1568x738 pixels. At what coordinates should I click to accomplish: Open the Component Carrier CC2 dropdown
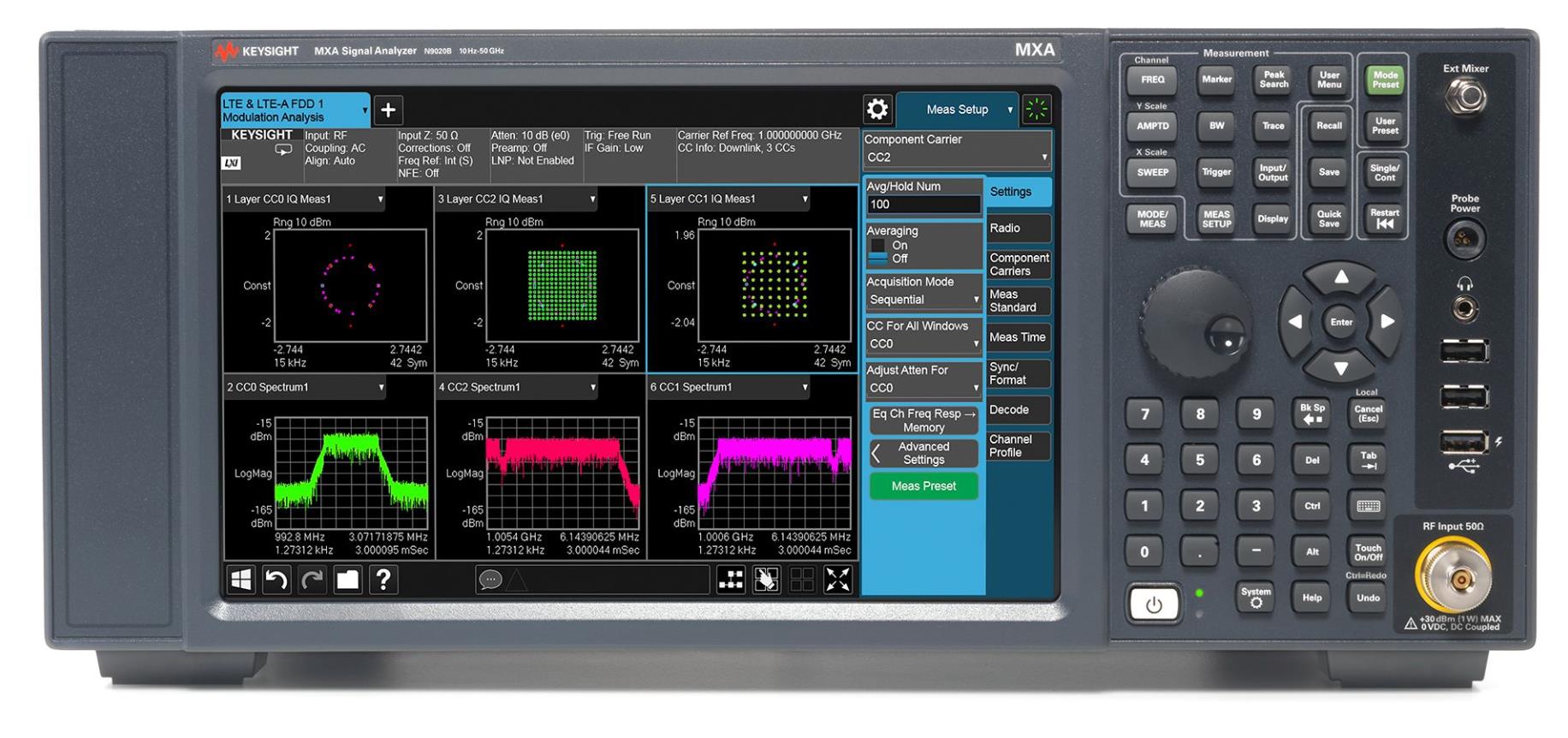coord(955,158)
